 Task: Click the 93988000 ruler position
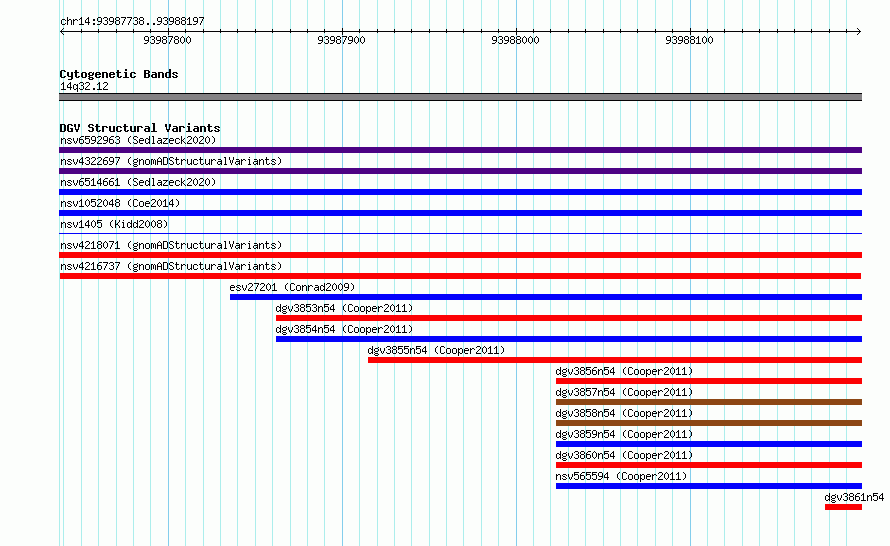(x=515, y=40)
